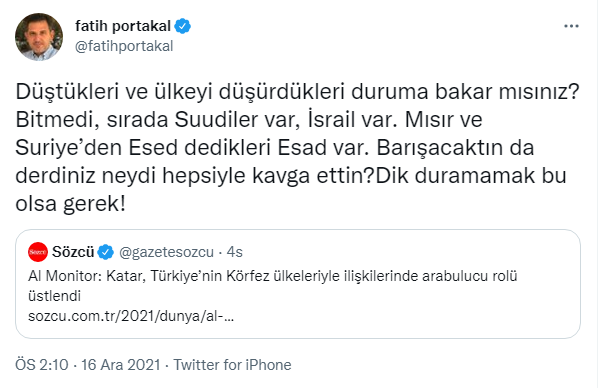This screenshot has width=598, height=388.
Task: Click the ÖS 2:10 time of the tweet
Action: 42,365
